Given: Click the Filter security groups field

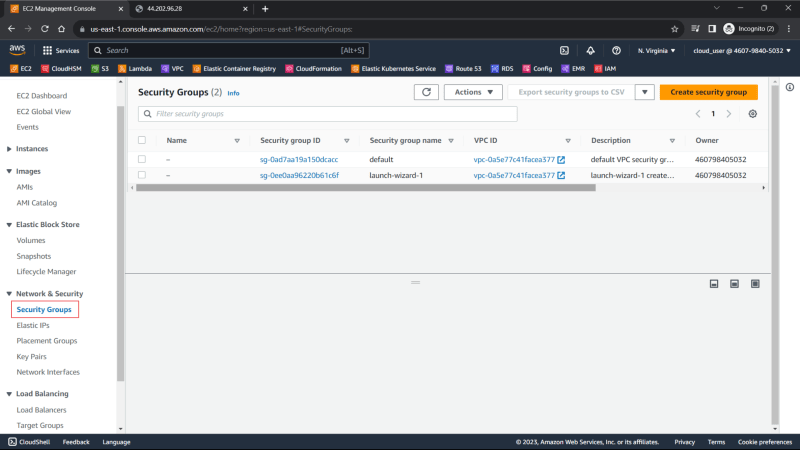Looking at the screenshot, I should pos(328,114).
